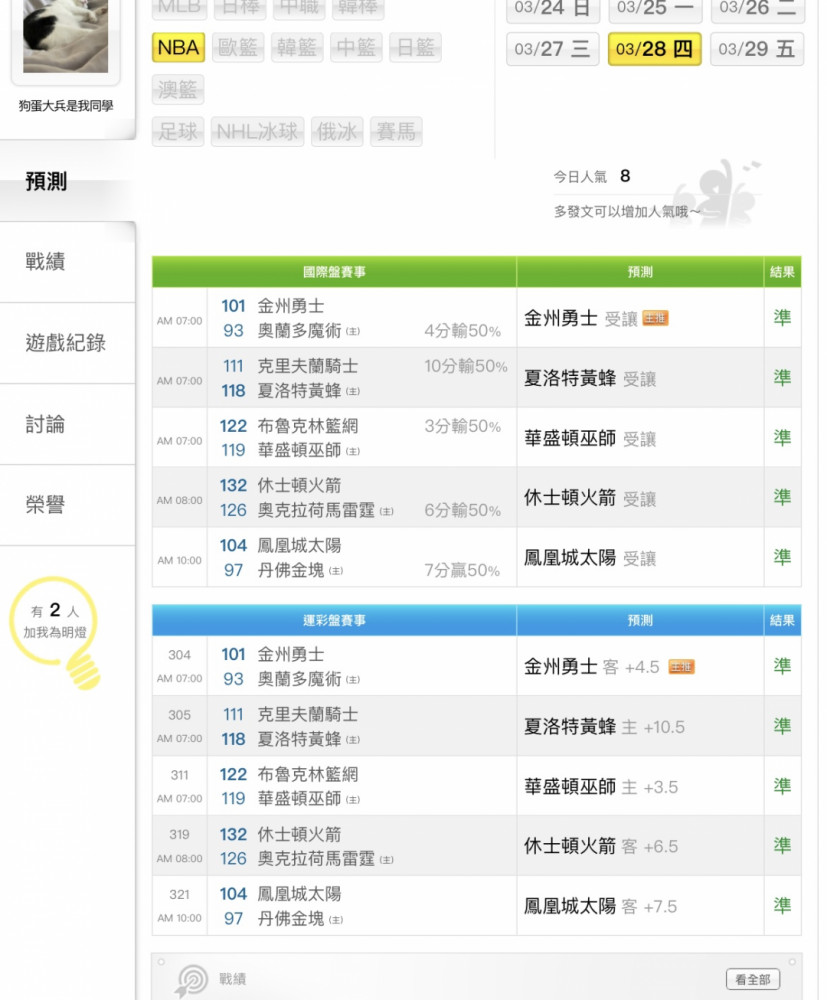Click game number 319 in 運彩盤賽事
The height and width of the screenshot is (1000, 827).
(x=179, y=834)
